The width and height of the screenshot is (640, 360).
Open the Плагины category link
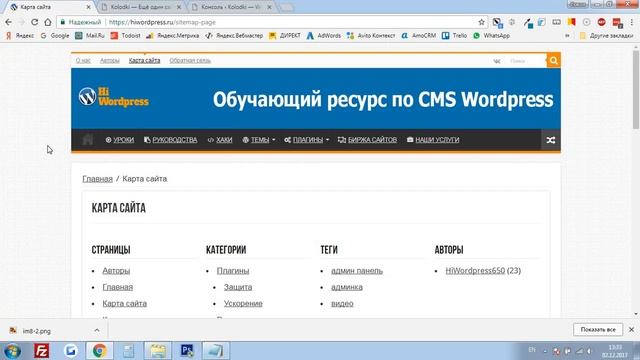tap(233, 271)
